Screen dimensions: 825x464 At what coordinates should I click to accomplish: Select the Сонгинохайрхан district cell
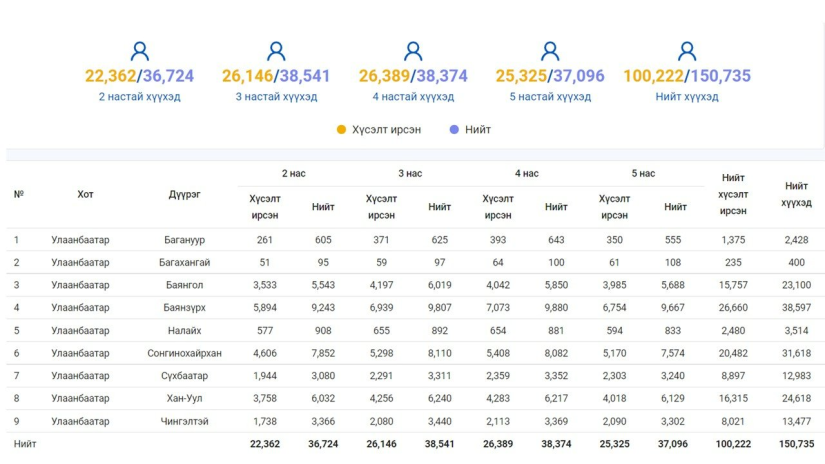click(x=184, y=353)
